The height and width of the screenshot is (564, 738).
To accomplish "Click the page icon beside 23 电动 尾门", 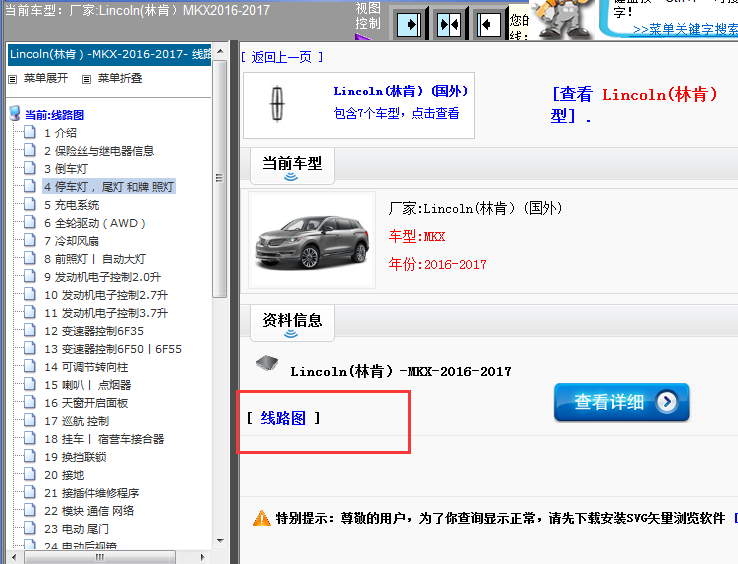I will [x=30, y=528].
